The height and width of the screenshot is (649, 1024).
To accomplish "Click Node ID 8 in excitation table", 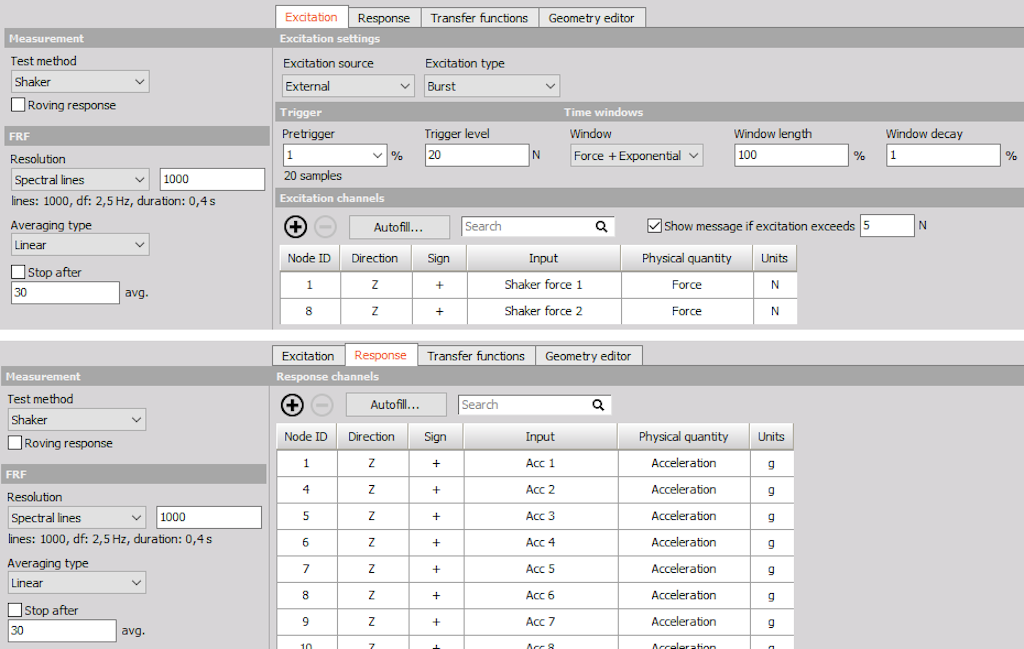I will 310,311.
